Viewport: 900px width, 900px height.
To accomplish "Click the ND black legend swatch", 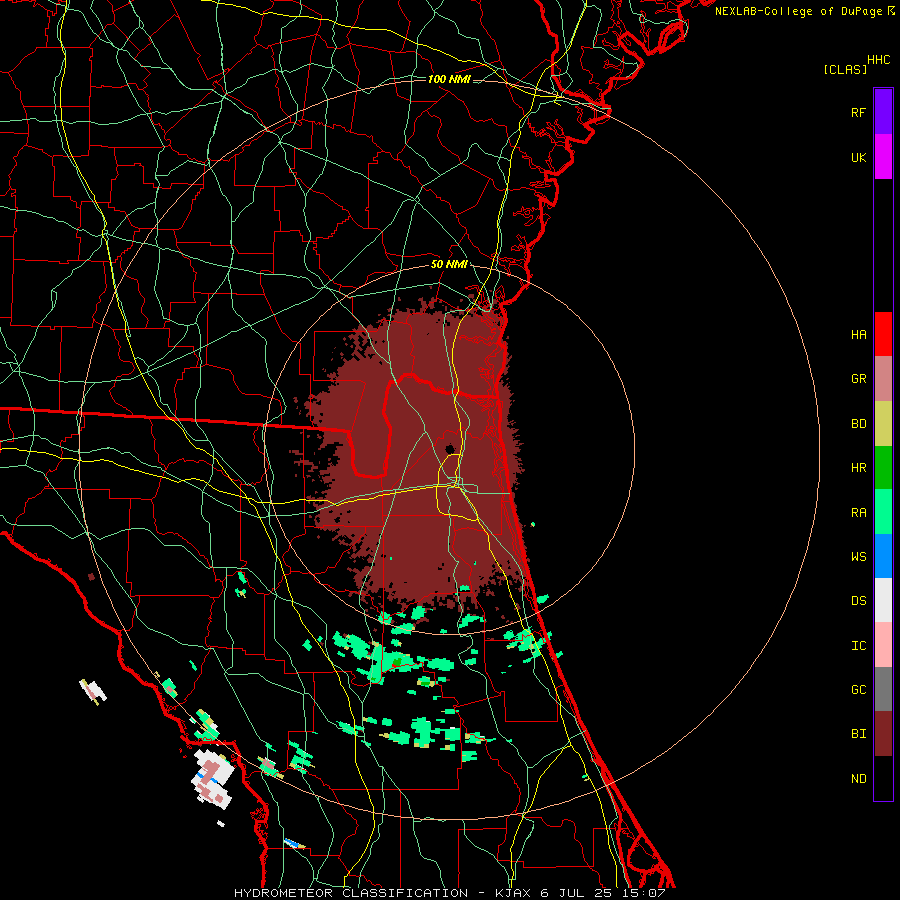I will [x=883, y=778].
